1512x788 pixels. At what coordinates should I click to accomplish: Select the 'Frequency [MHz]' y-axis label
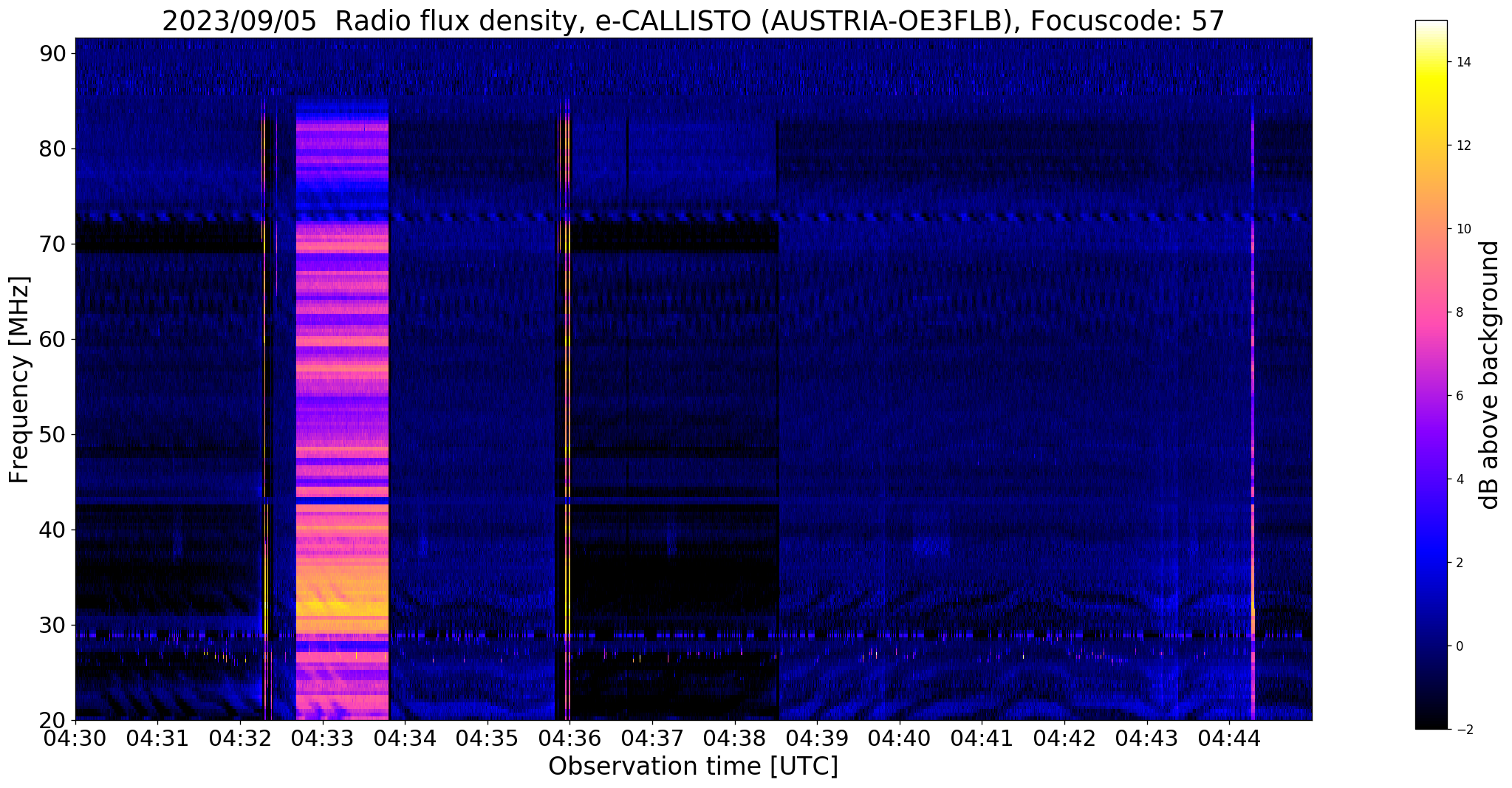(x=19, y=380)
